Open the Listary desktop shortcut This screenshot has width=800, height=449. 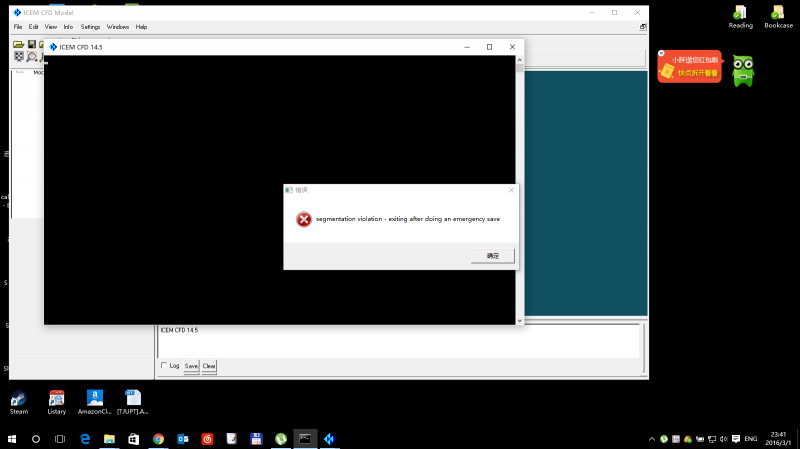point(57,402)
